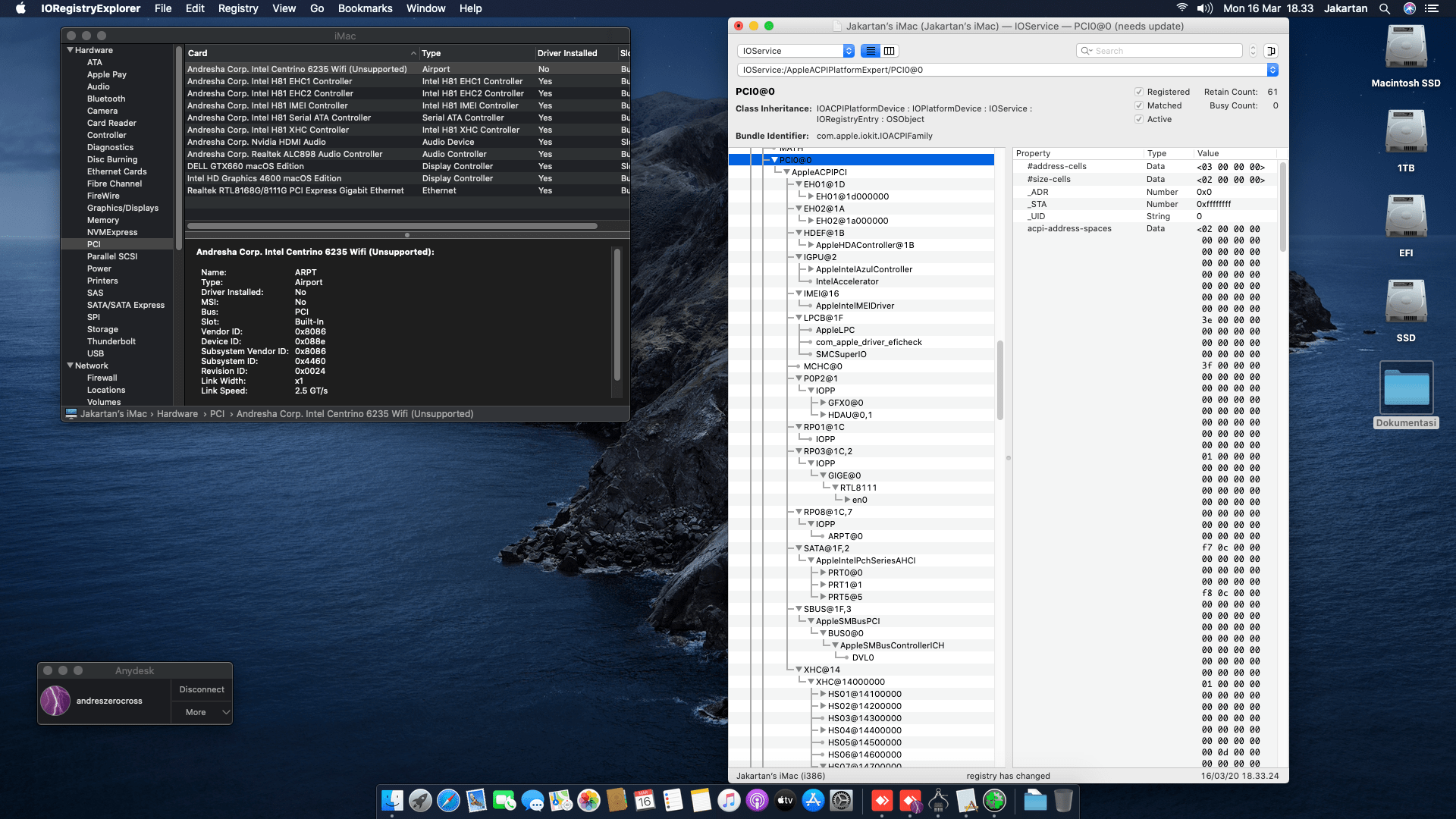The height and width of the screenshot is (819, 1456).
Task: Open Maps from the Dock
Action: click(x=560, y=800)
